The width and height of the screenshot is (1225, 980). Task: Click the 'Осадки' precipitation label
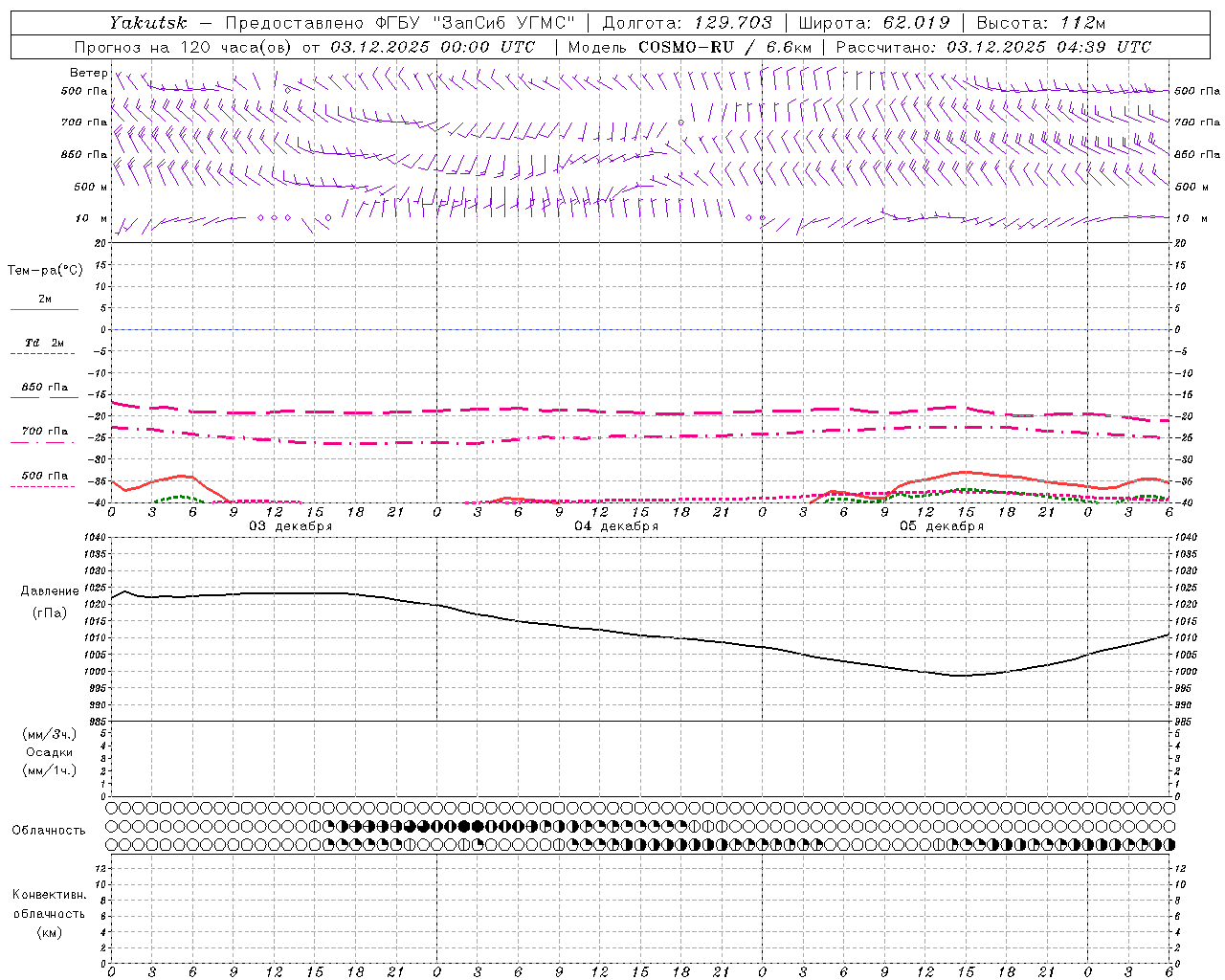(x=49, y=752)
